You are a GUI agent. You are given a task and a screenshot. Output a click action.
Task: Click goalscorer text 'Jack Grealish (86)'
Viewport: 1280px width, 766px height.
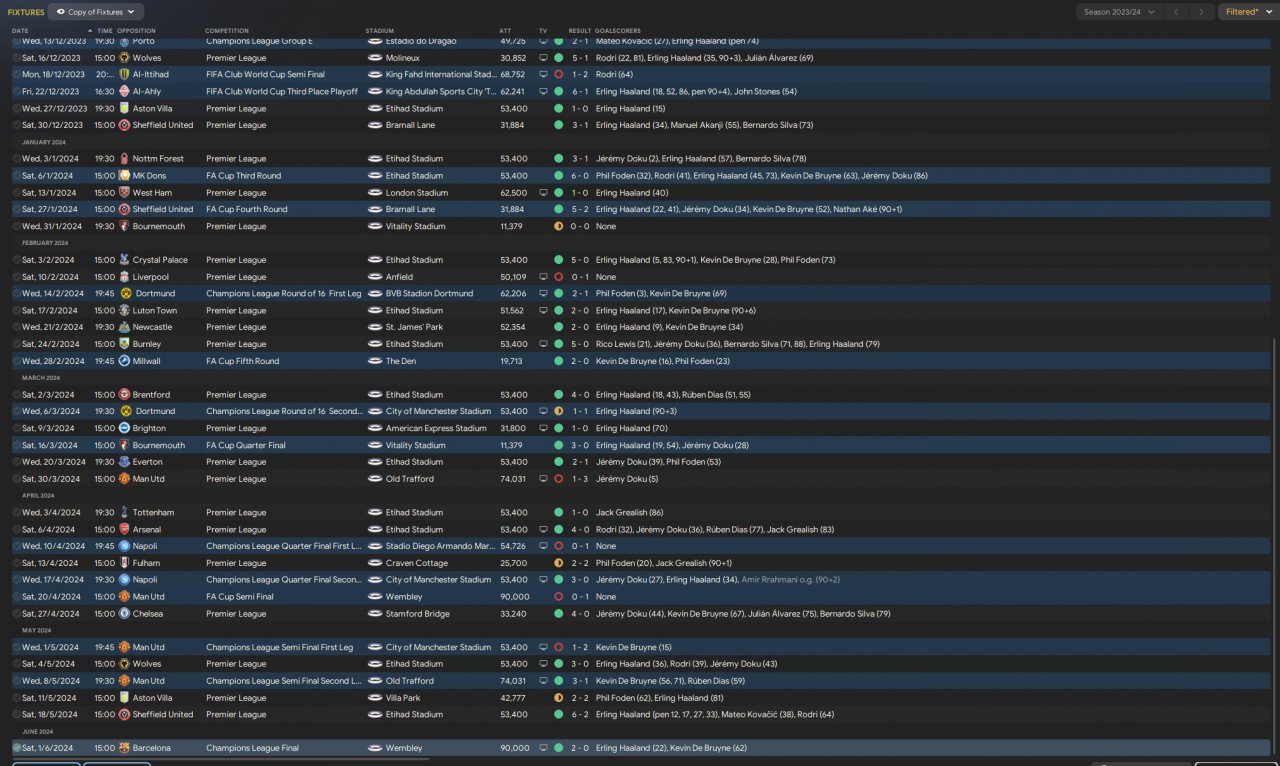[629, 513]
